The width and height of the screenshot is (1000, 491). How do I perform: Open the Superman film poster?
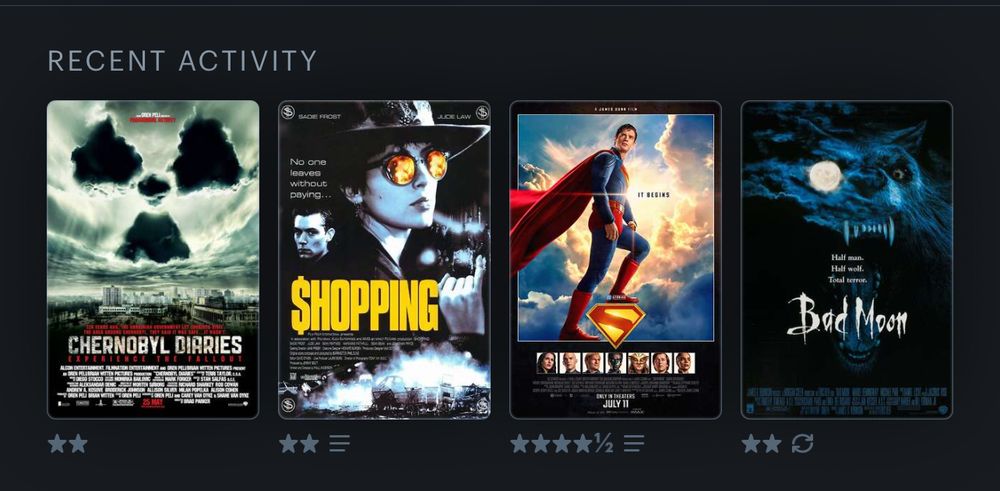[615, 260]
